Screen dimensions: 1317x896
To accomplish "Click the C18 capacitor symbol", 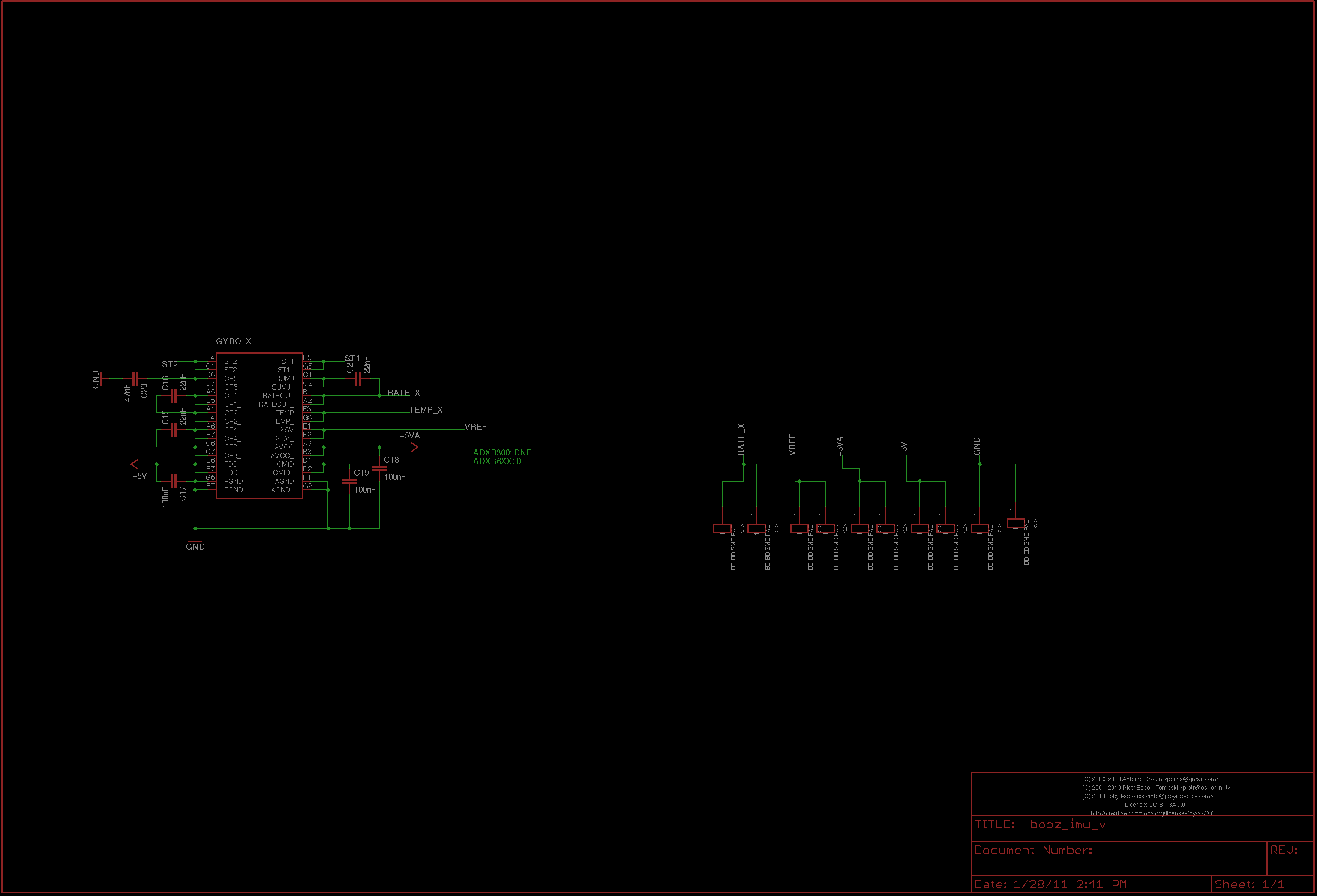I will pyautogui.click(x=379, y=469).
